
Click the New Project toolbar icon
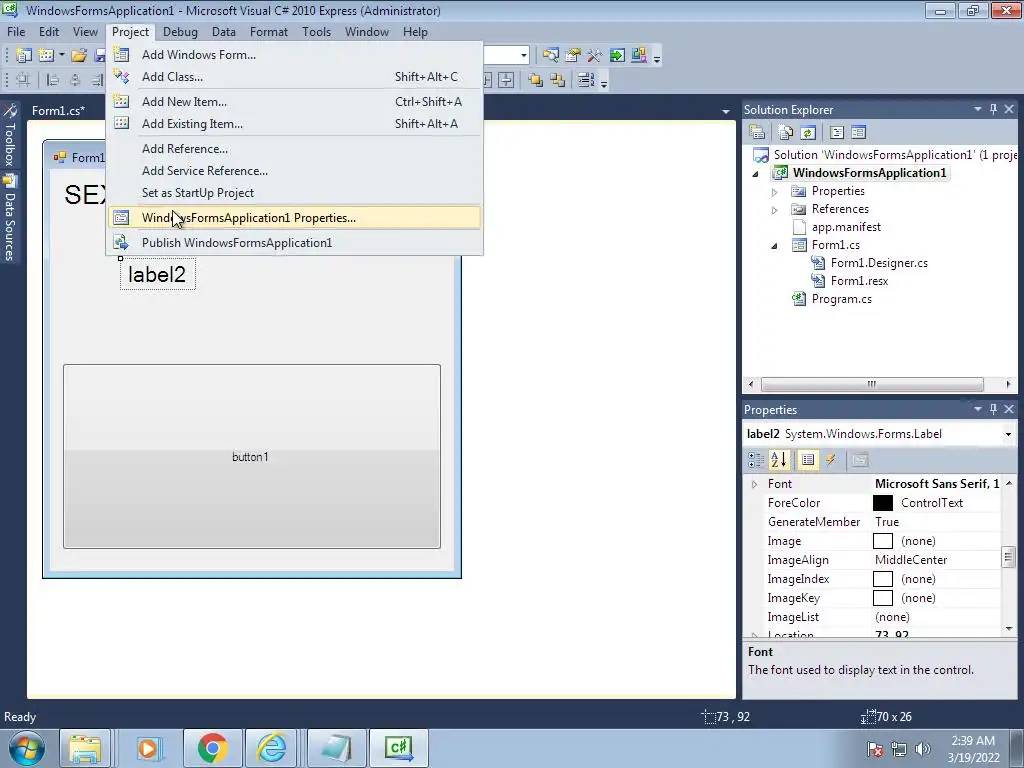[24, 56]
